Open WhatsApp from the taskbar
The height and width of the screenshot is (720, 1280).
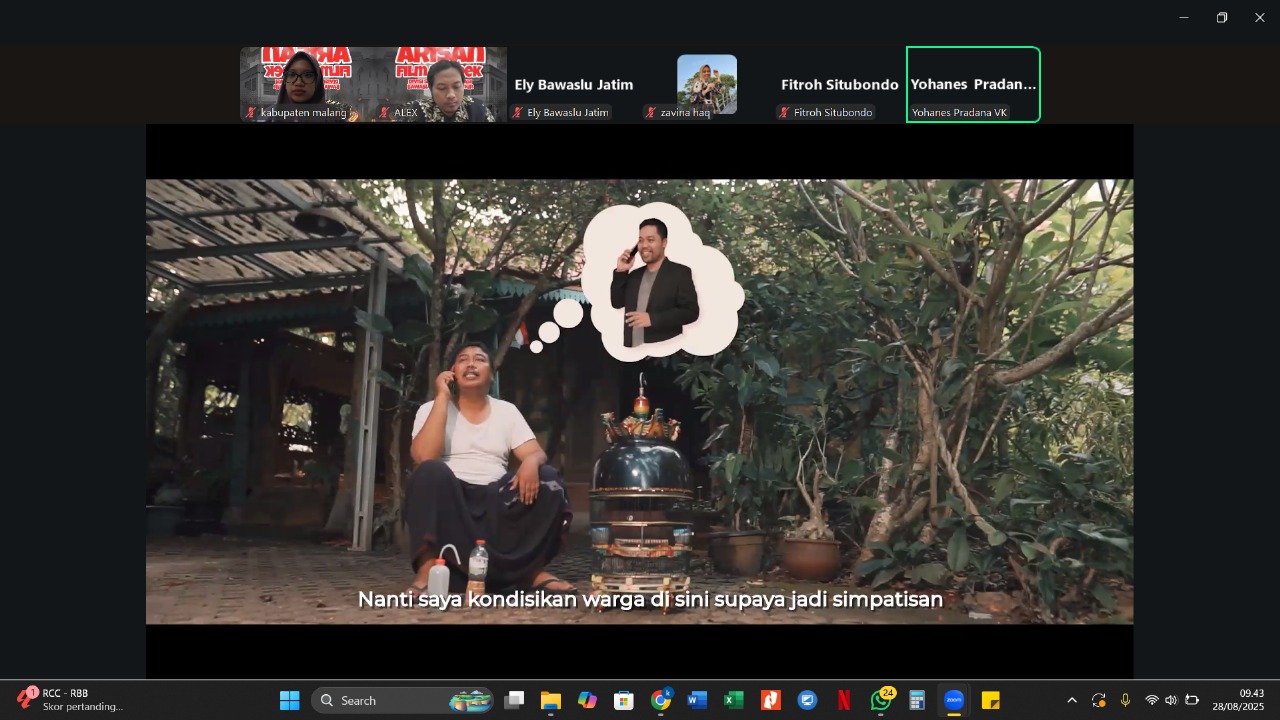(881, 700)
